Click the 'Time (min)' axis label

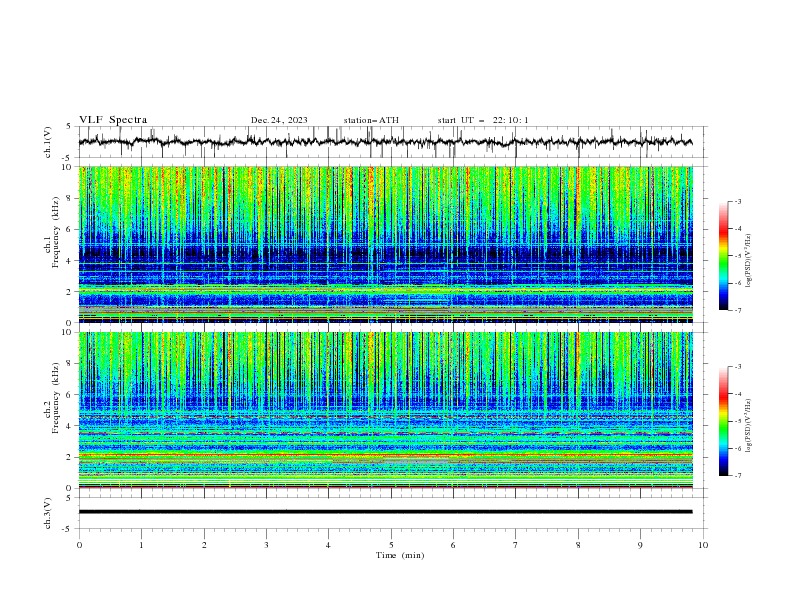[400, 555]
